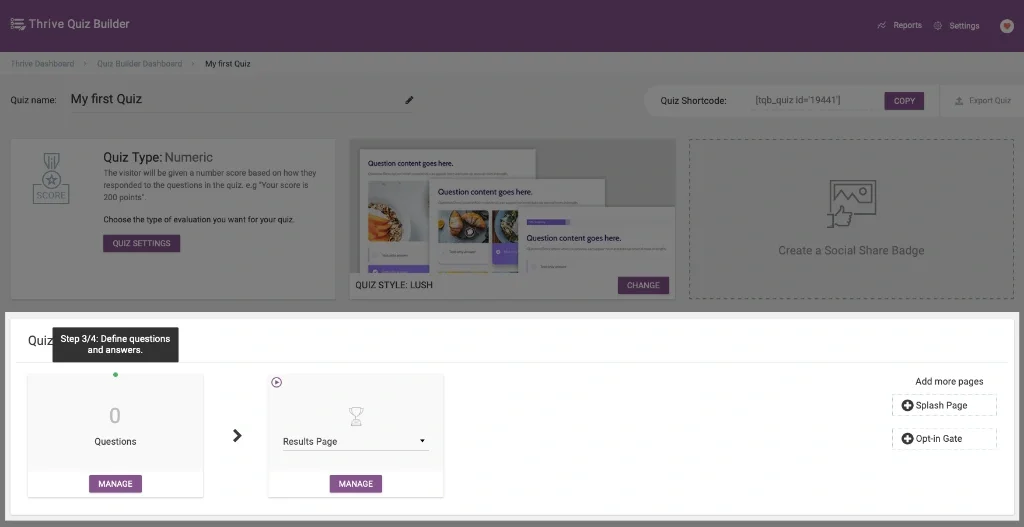Click Manage under Results Page card

coord(355,484)
